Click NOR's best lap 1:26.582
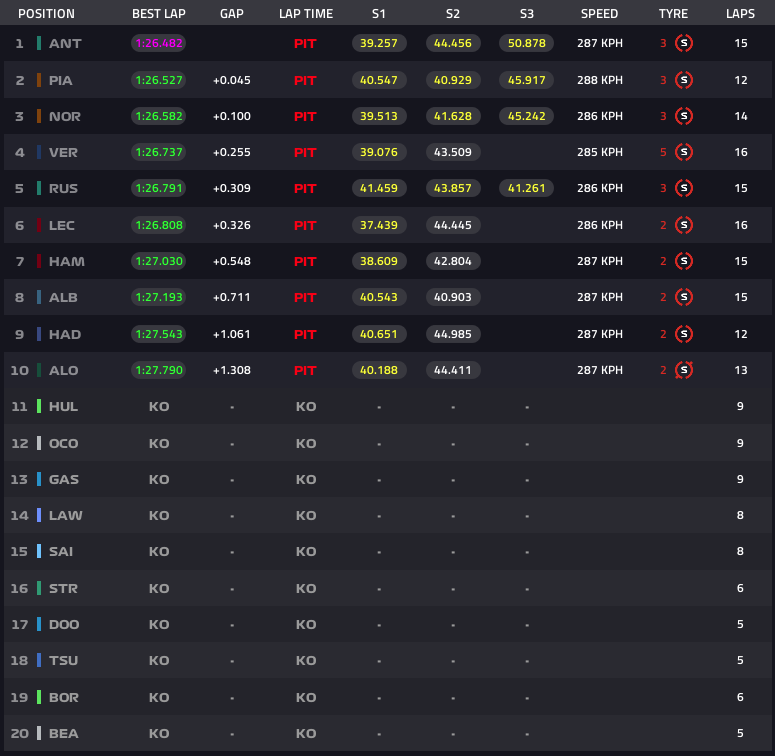 (159, 116)
